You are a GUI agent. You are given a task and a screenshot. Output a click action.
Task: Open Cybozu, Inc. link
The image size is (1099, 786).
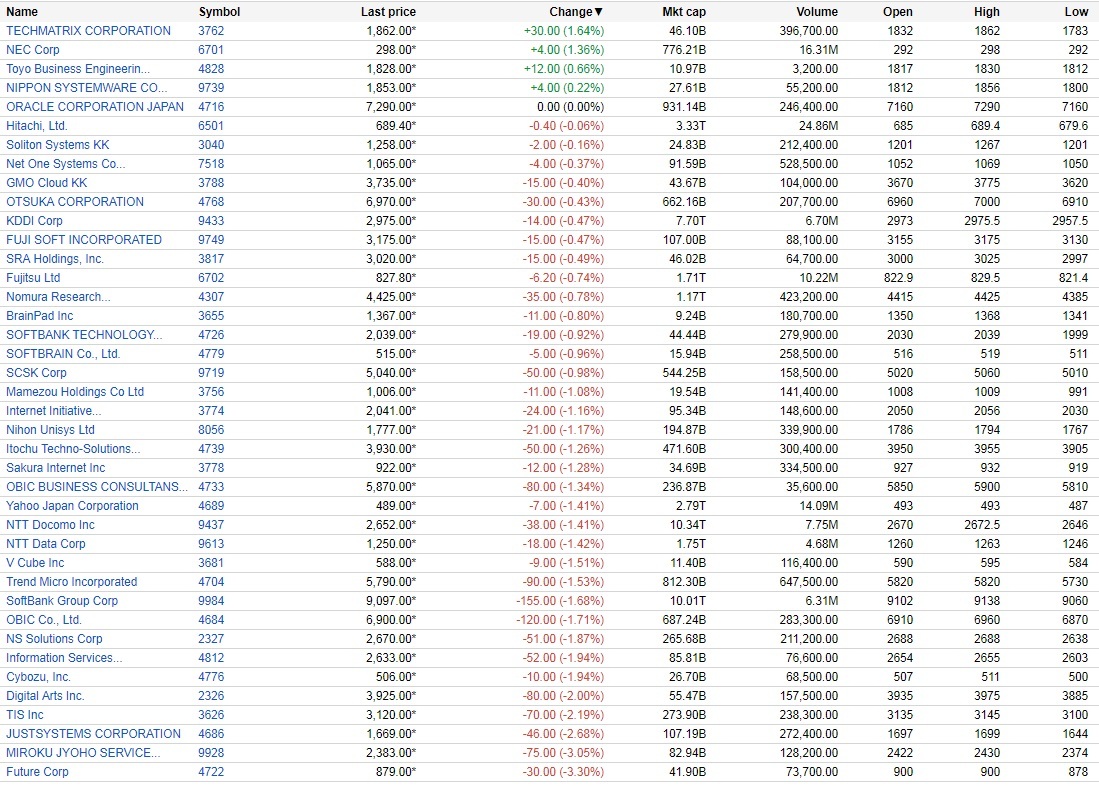(39, 676)
